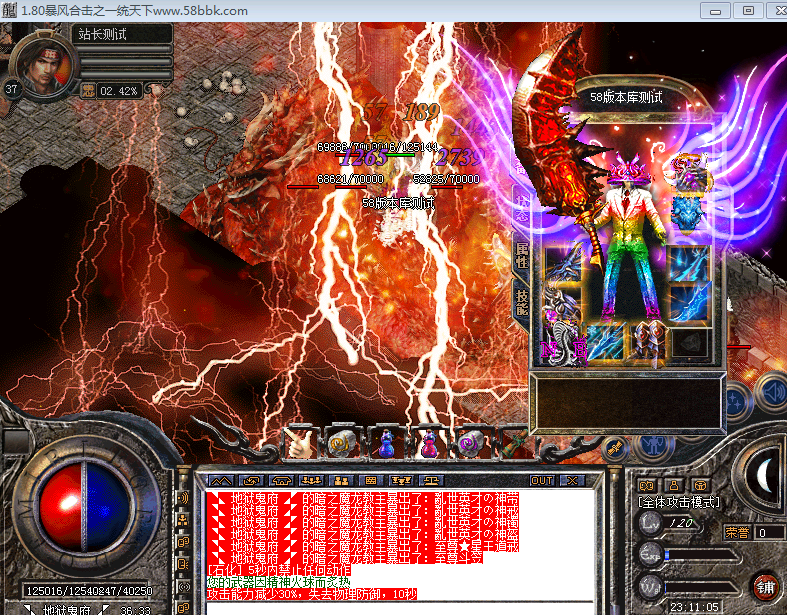This screenshot has height=615, width=787.
Task: Open the character figure round button
Action: pos(654,445)
